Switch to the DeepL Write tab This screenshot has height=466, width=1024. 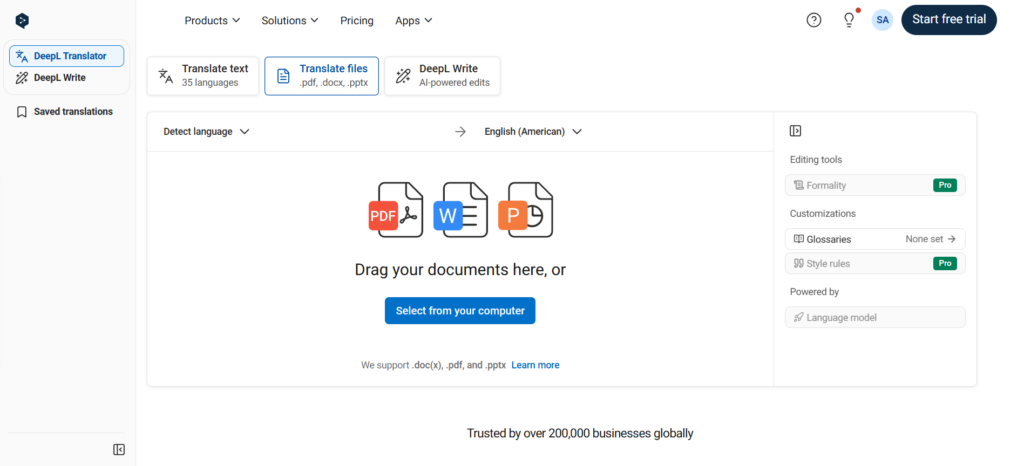pyautogui.click(x=442, y=76)
